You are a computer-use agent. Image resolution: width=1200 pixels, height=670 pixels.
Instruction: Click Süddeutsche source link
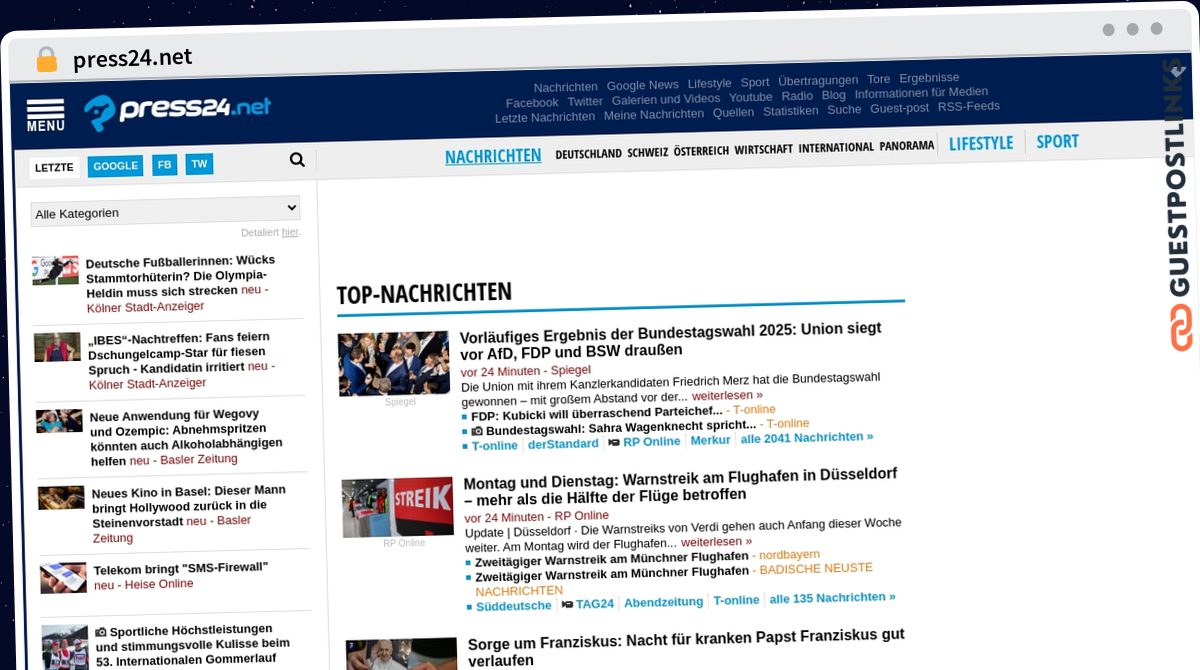pyautogui.click(x=513, y=606)
